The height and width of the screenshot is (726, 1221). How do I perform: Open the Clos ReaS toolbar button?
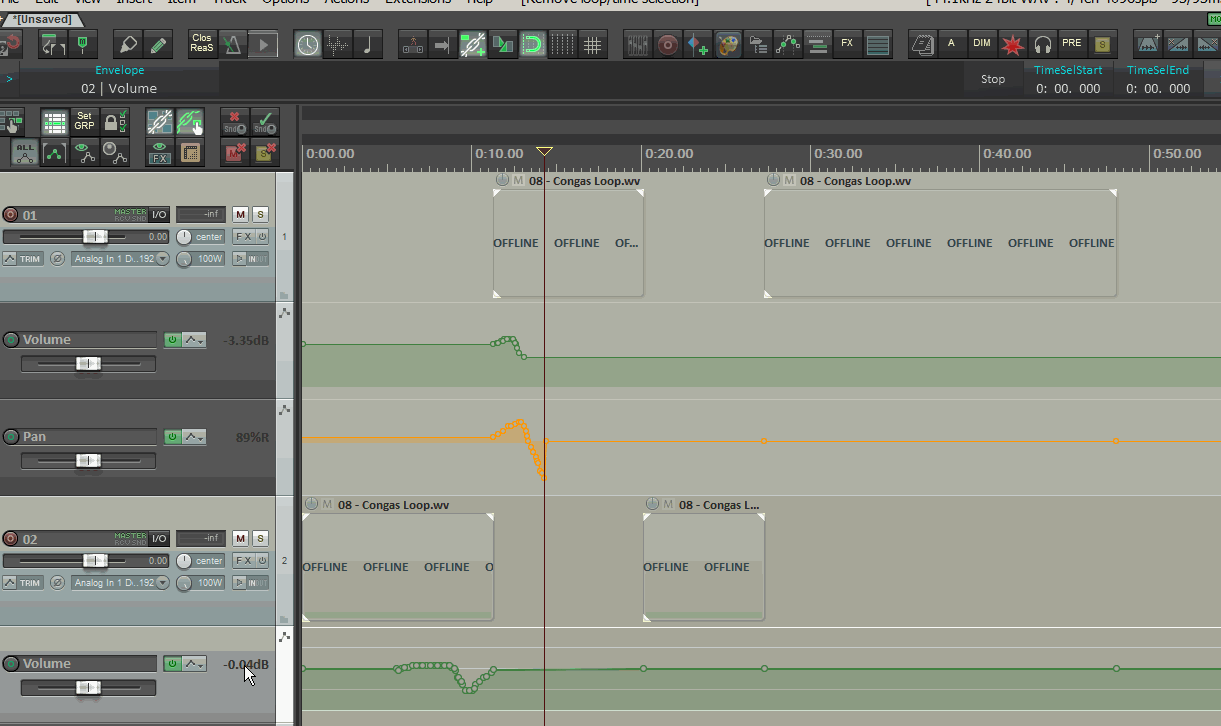tap(202, 44)
